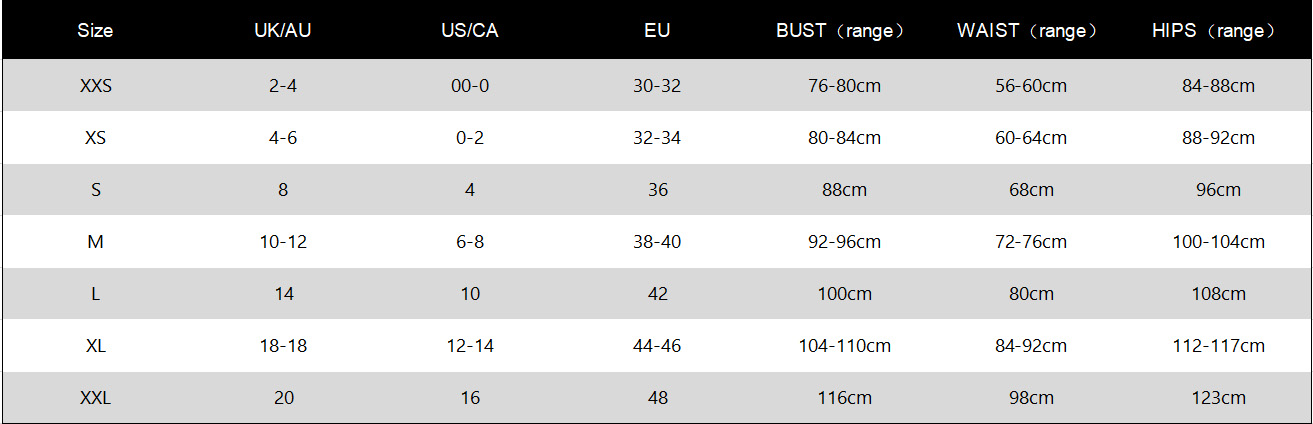Click the US/CA column header
The width and height of the screenshot is (1313, 424).
469,30
